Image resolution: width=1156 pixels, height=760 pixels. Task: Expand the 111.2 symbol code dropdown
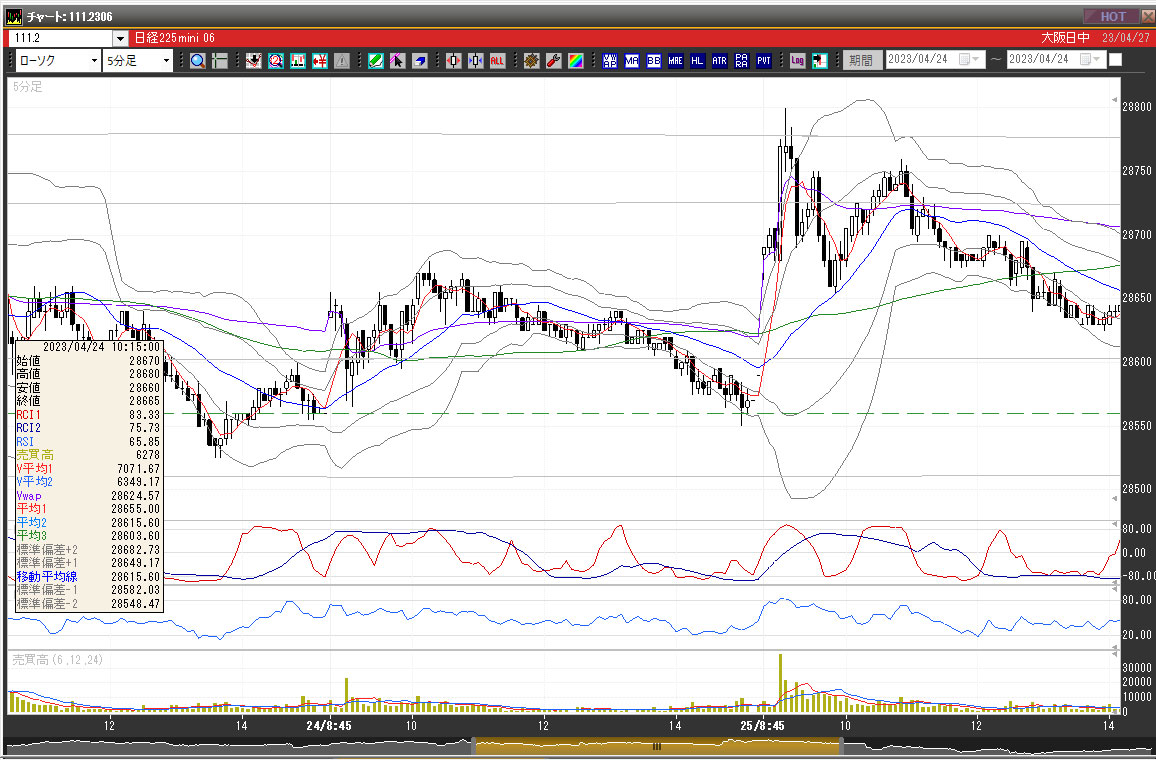coord(120,38)
